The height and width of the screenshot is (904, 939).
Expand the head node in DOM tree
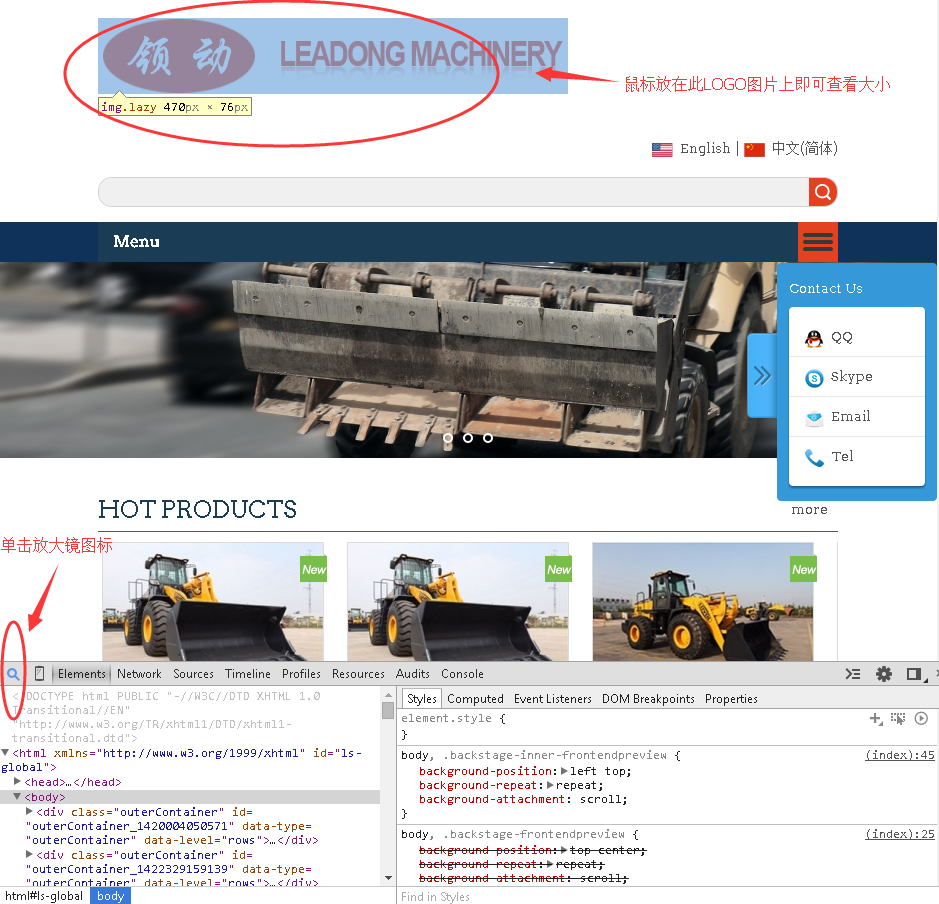pyautogui.click(x=18, y=782)
